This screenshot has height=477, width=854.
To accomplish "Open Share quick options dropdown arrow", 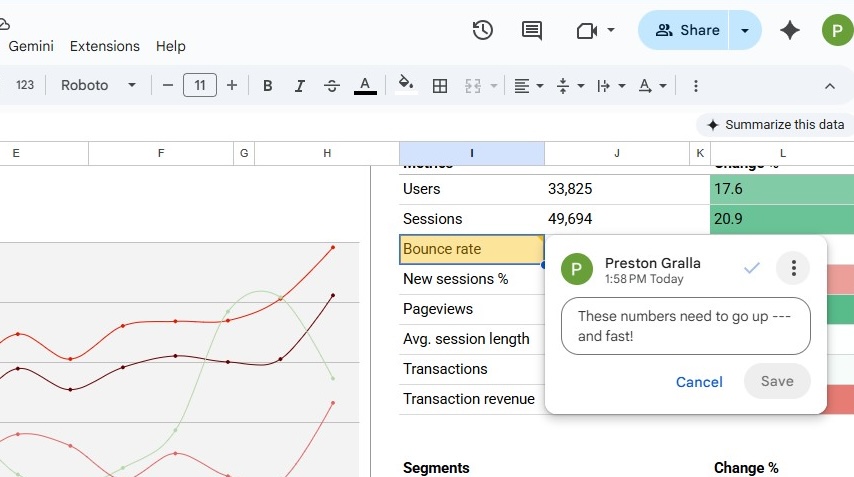I will [745, 30].
